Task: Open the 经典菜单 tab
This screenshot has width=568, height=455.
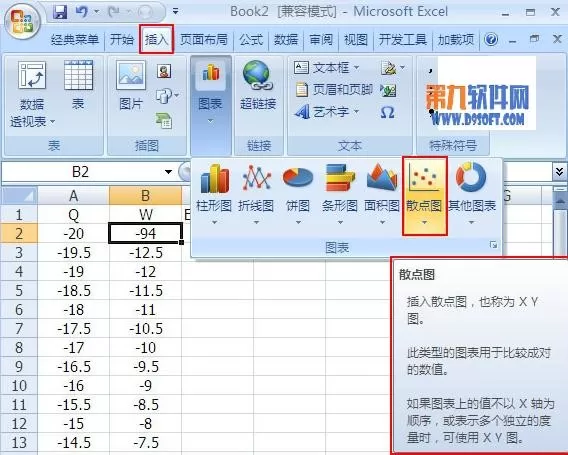Action: coord(75,39)
